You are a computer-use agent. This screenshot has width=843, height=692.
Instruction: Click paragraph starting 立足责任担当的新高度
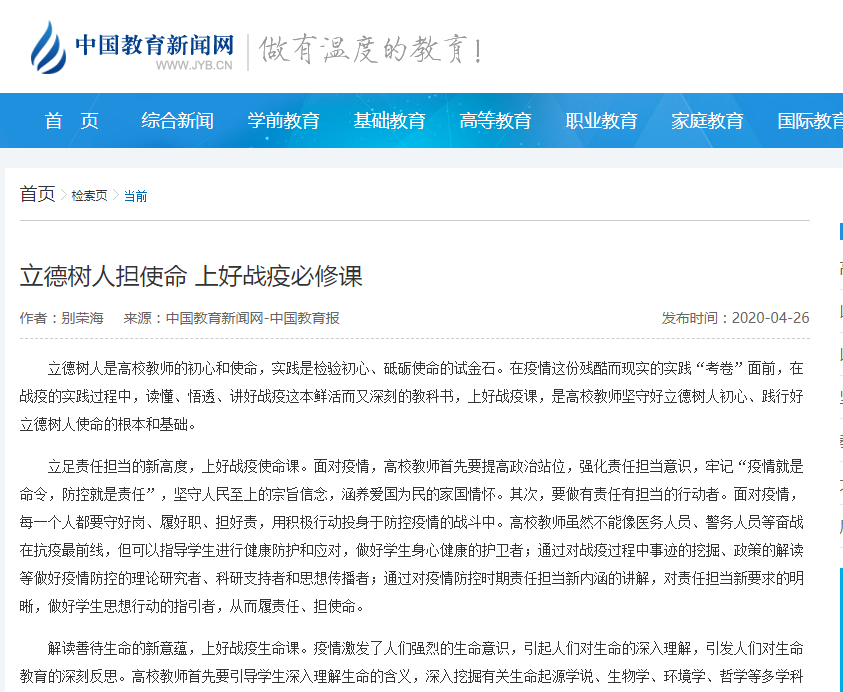click(x=412, y=536)
